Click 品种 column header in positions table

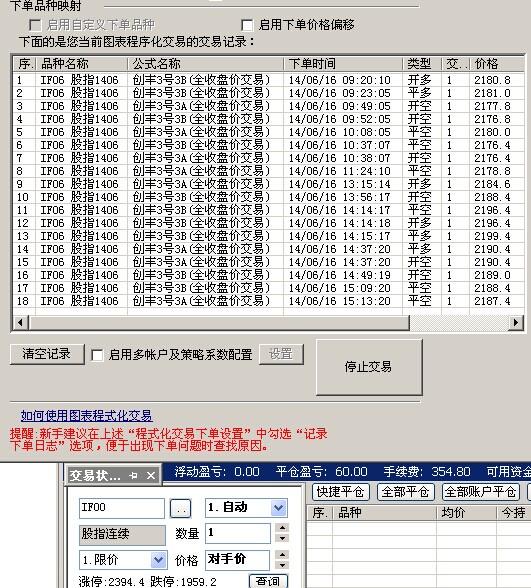pos(385,513)
